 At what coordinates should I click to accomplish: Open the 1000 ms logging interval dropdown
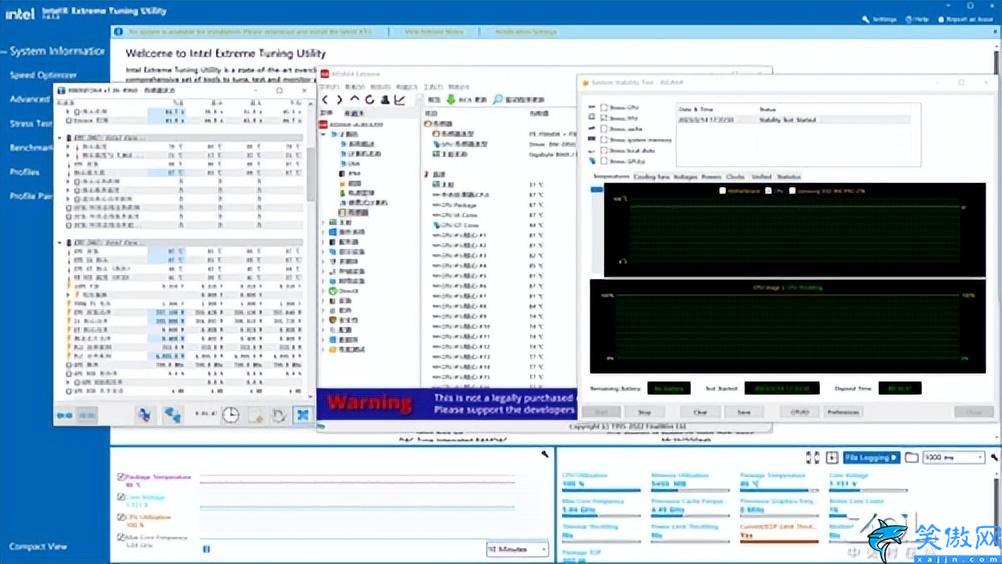click(953, 457)
